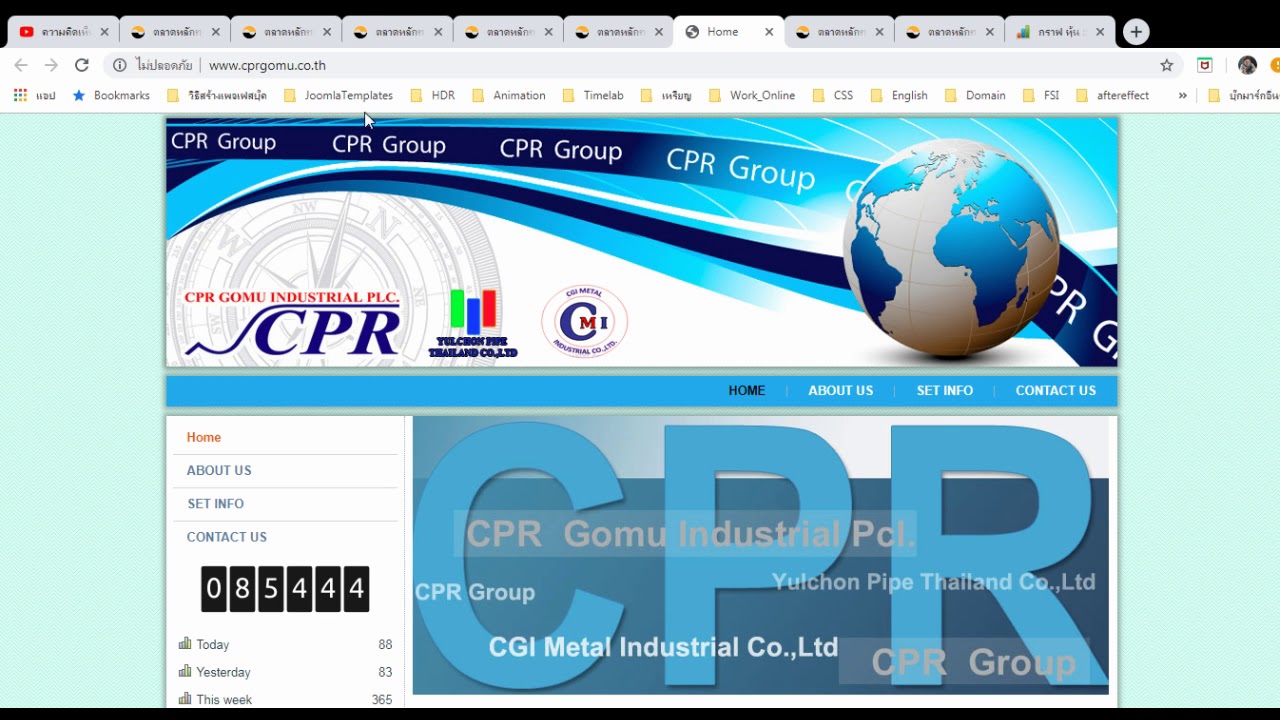Reload the cprgomu.co.th page
The image size is (1280, 720).
point(82,65)
